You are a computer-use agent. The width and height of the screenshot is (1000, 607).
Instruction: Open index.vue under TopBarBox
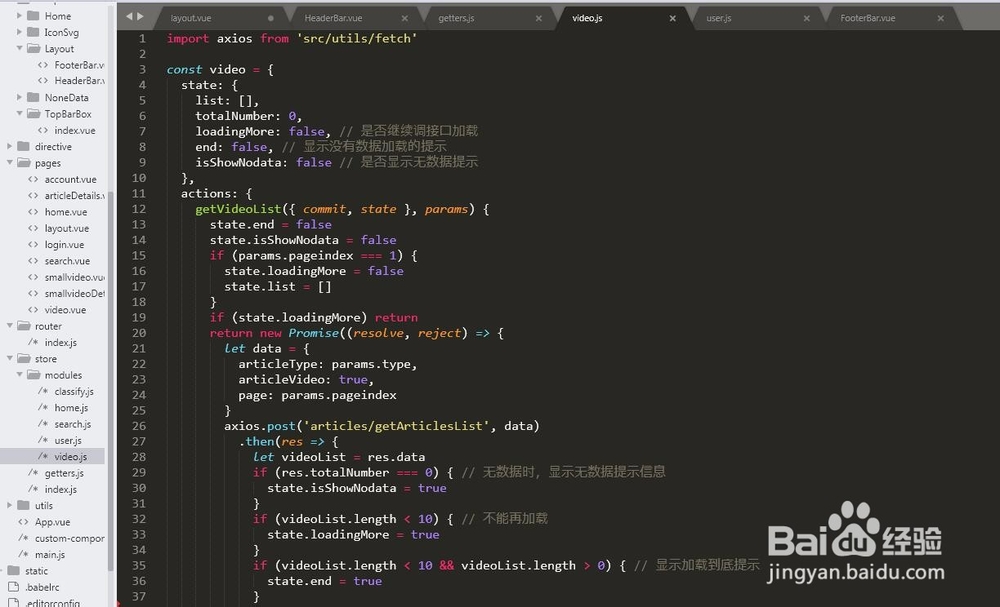75,130
